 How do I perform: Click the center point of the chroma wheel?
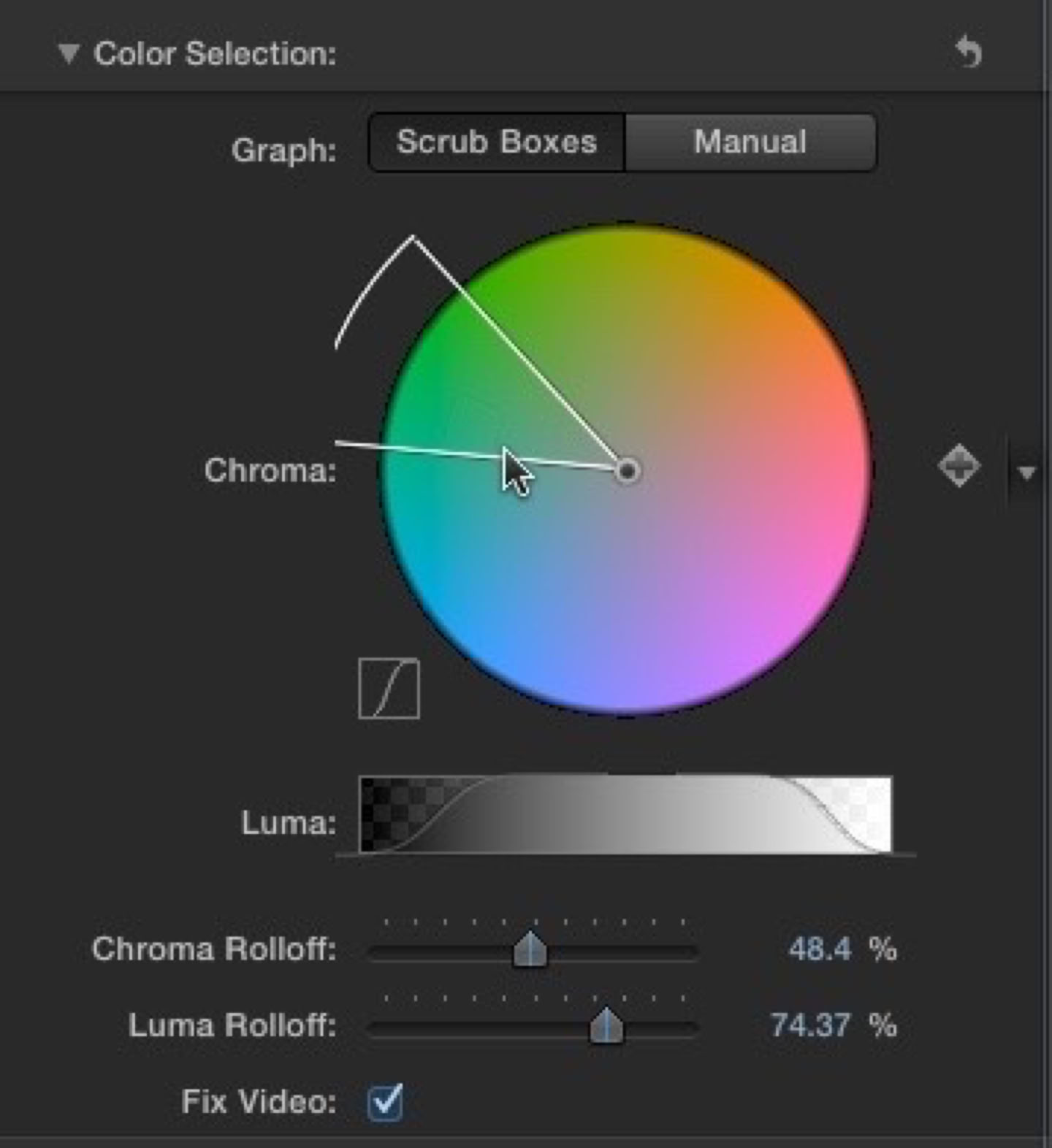tap(627, 471)
